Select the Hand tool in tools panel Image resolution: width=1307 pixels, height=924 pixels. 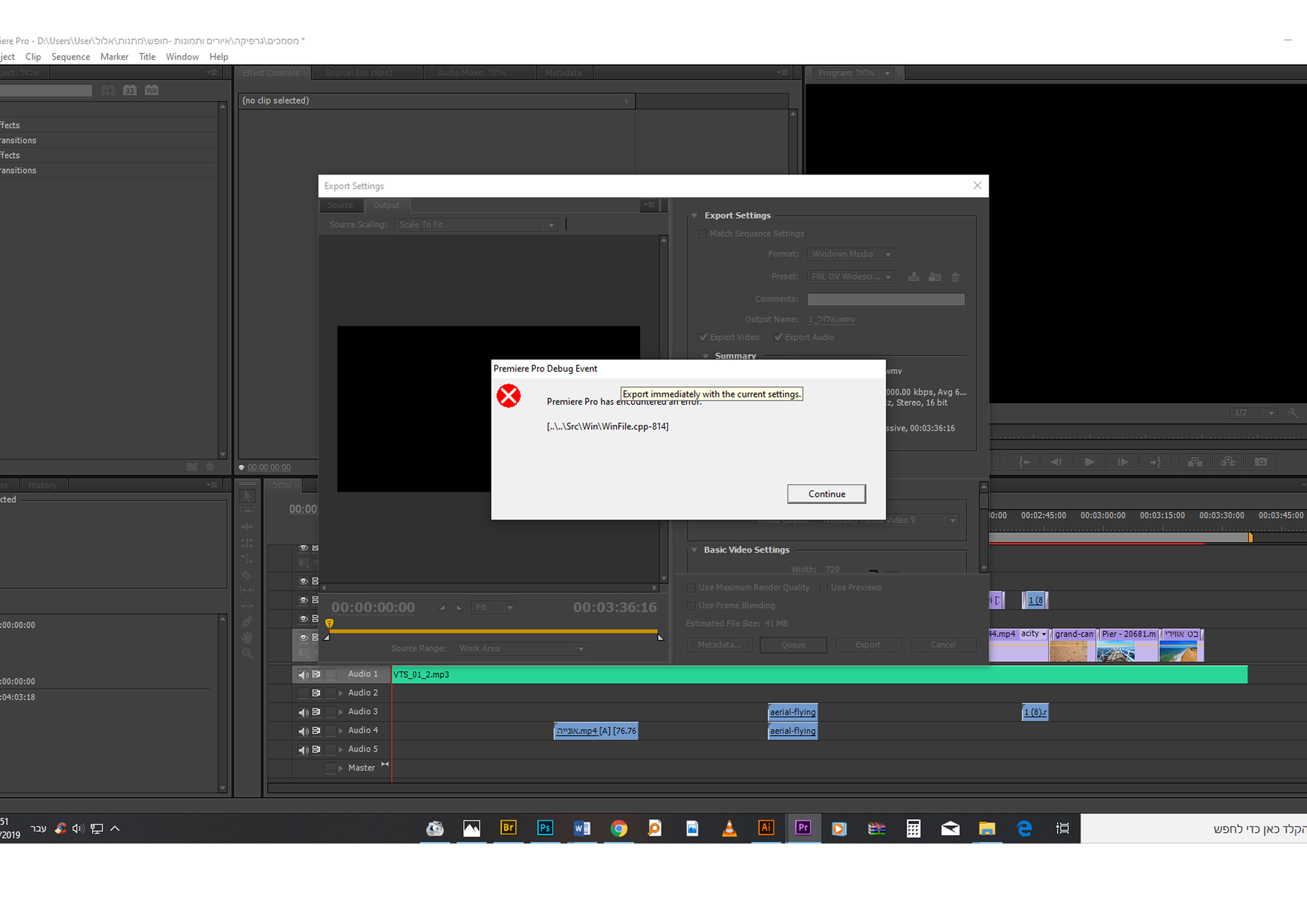(x=247, y=637)
